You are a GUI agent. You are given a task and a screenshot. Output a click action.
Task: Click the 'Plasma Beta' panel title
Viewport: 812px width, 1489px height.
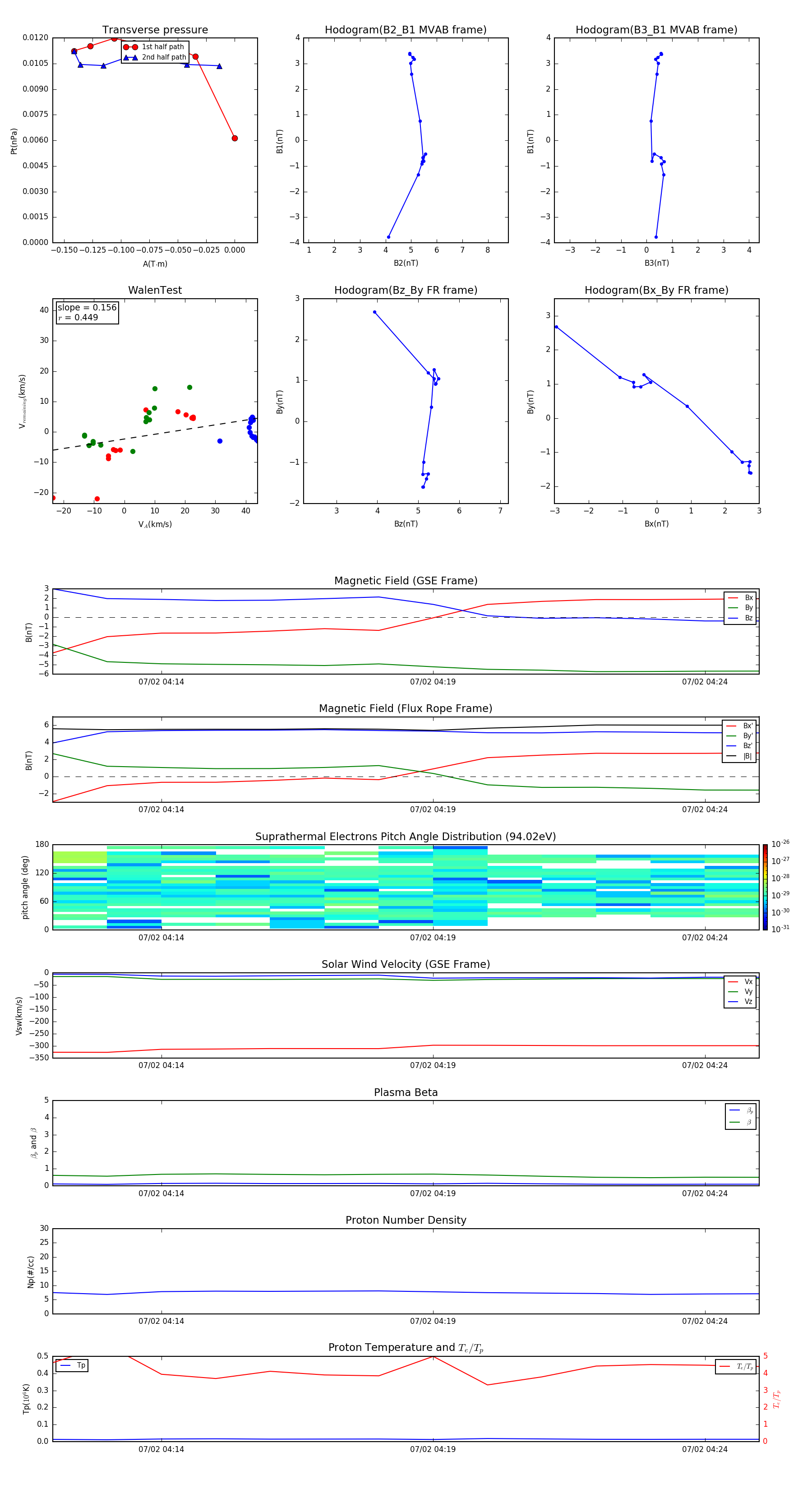point(406,1092)
